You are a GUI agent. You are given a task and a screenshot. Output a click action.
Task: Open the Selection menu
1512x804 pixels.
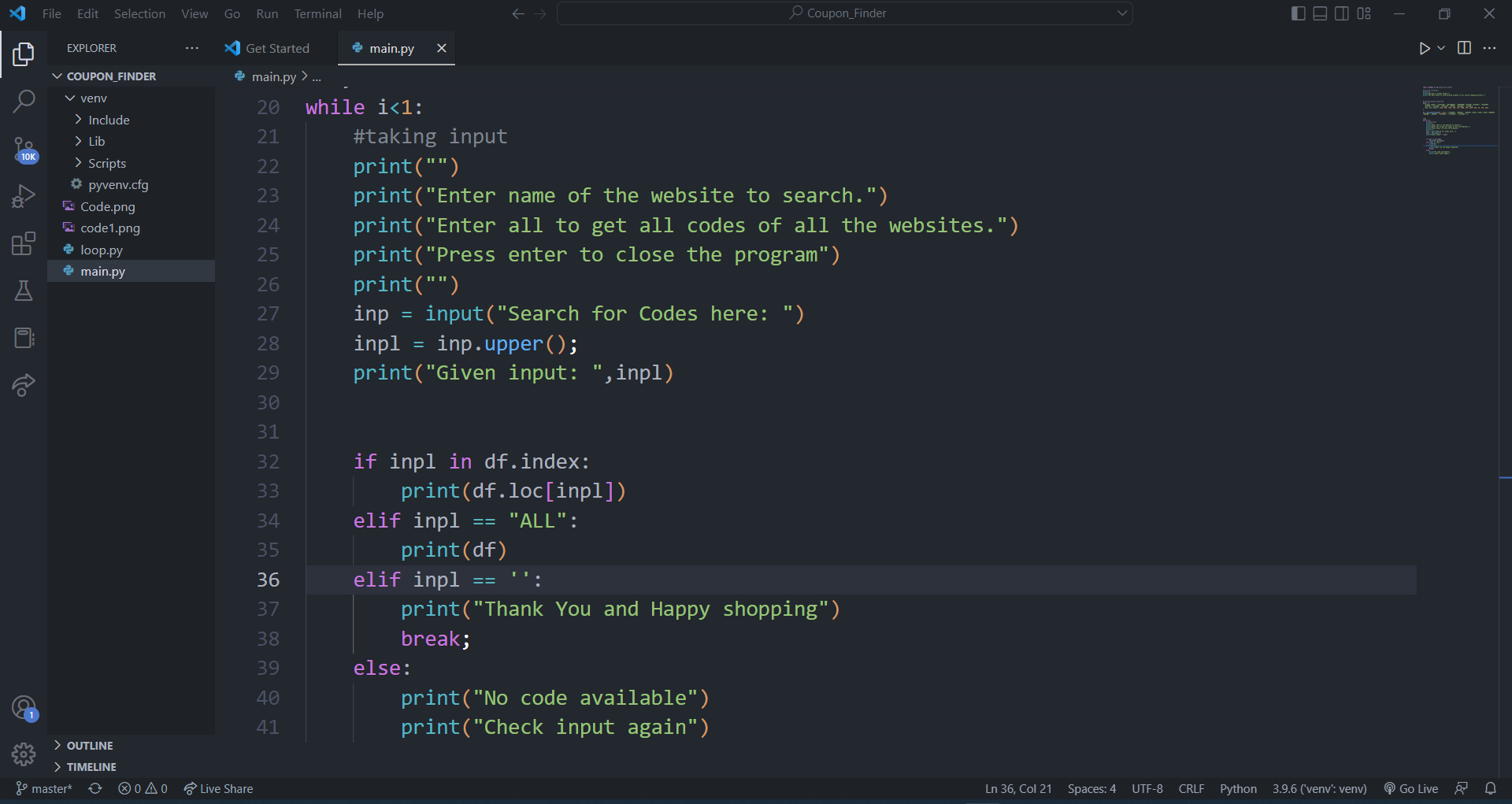point(139,13)
